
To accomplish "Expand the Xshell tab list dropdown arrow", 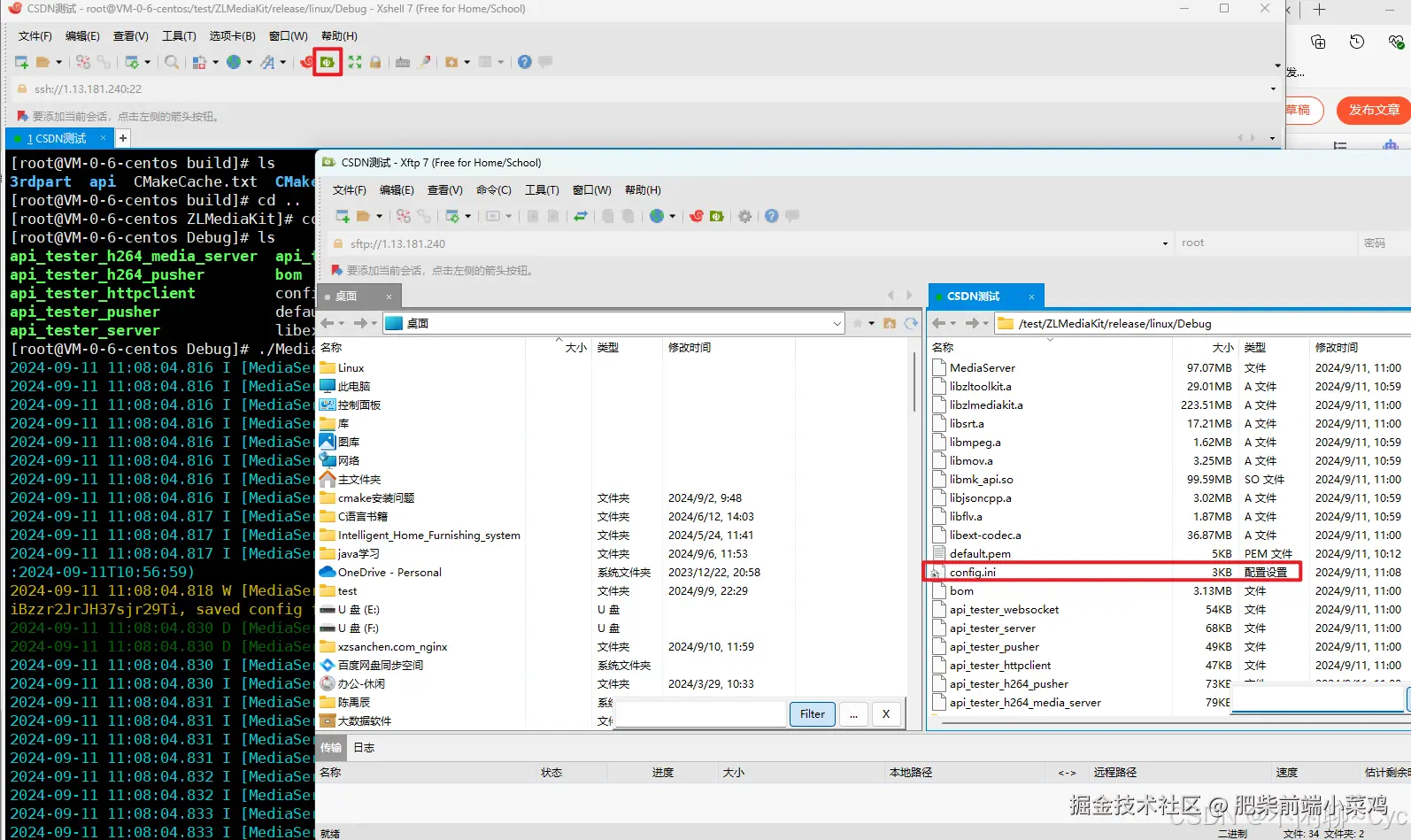I will pos(1272,138).
